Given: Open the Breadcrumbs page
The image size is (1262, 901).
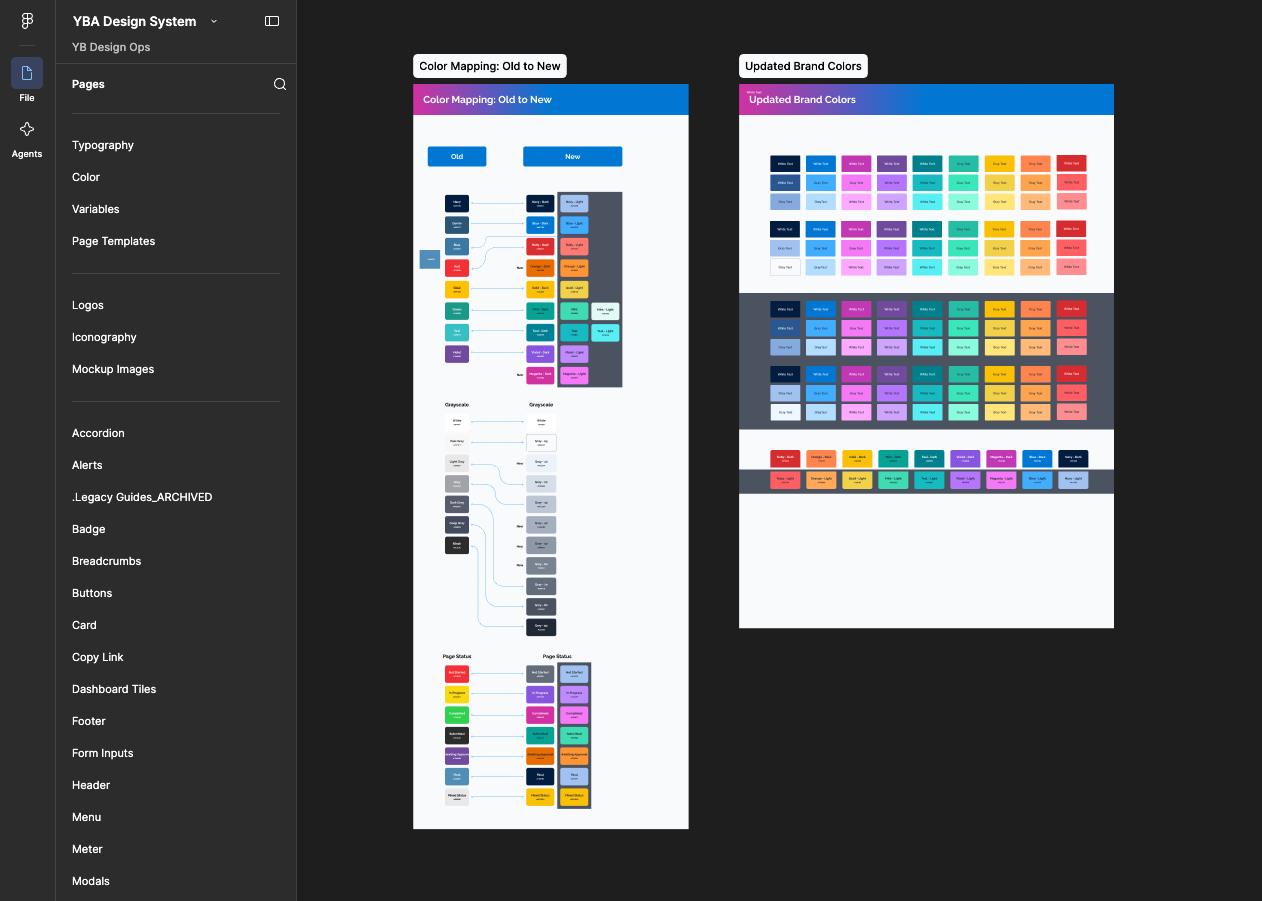Looking at the screenshot, I should click(x=106, y=561).
